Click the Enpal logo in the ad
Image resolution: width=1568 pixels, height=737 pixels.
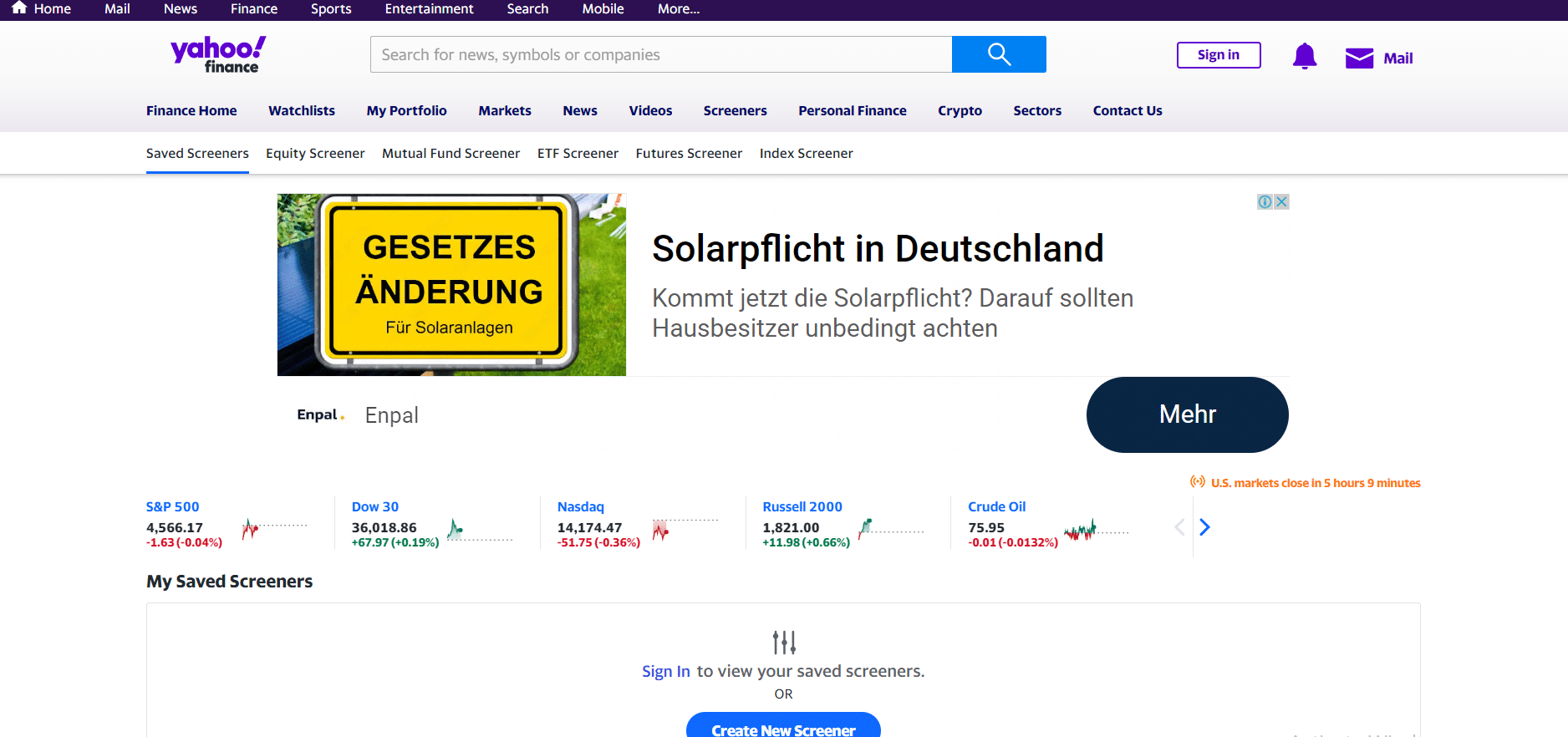pos(321,414)
